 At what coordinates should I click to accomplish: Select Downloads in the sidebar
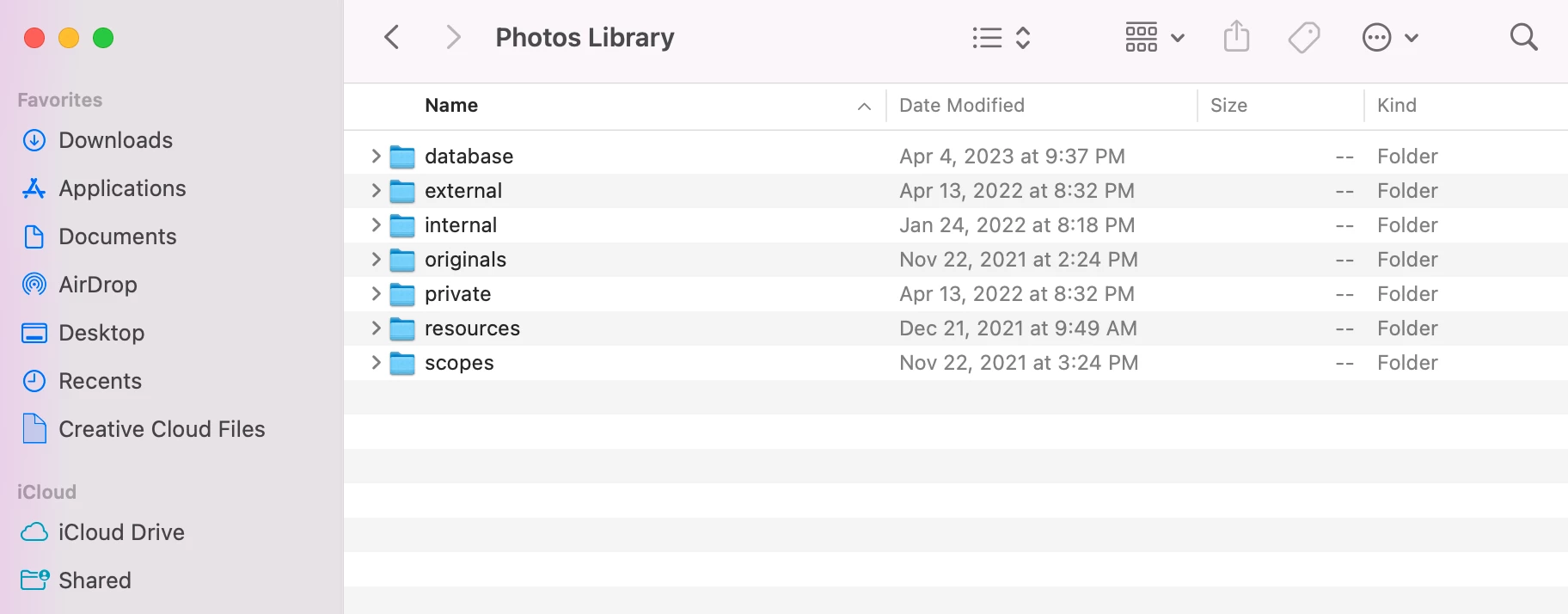[x=115, y=140]
